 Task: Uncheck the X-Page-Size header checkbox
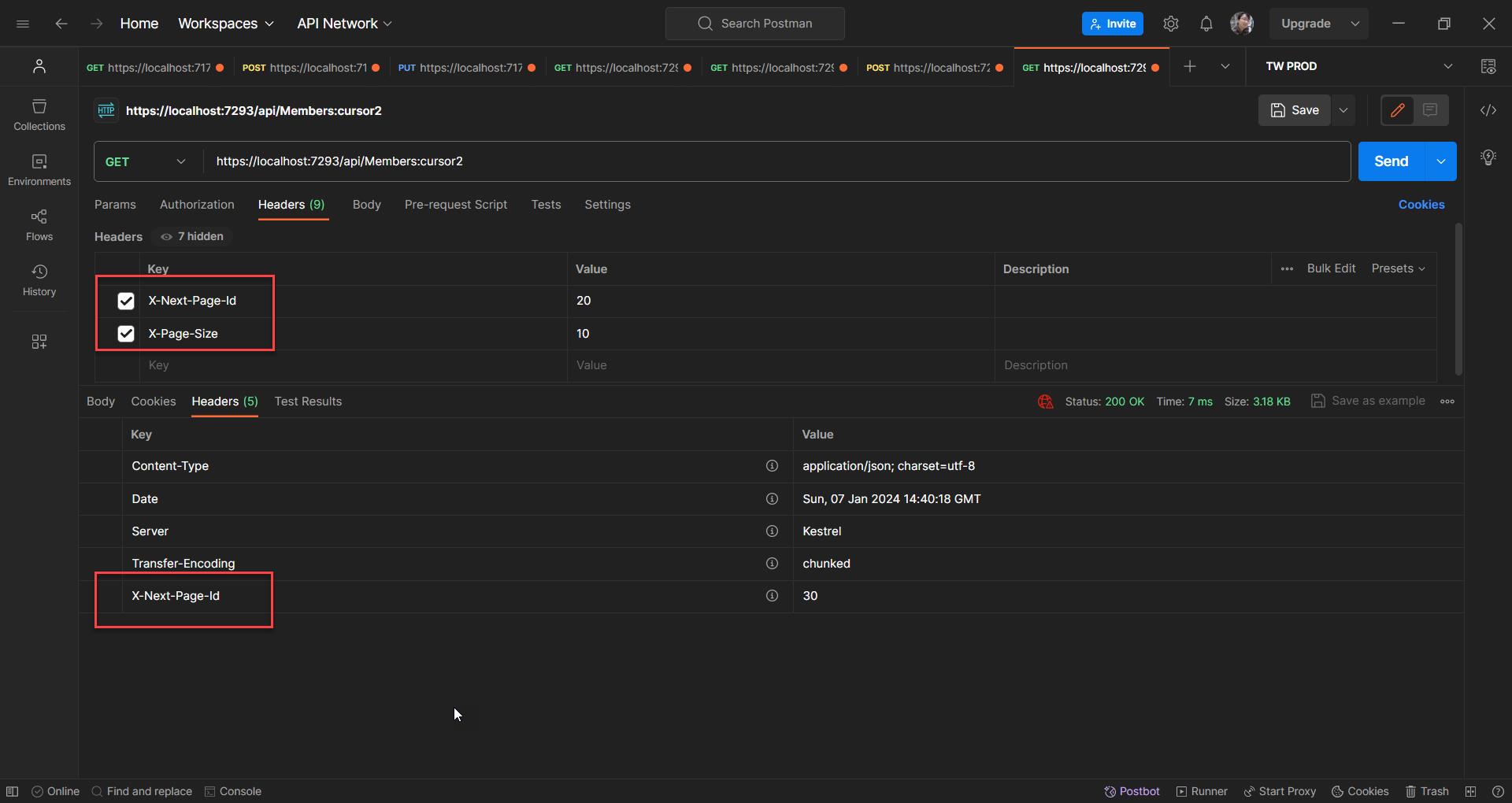[126, 334]
